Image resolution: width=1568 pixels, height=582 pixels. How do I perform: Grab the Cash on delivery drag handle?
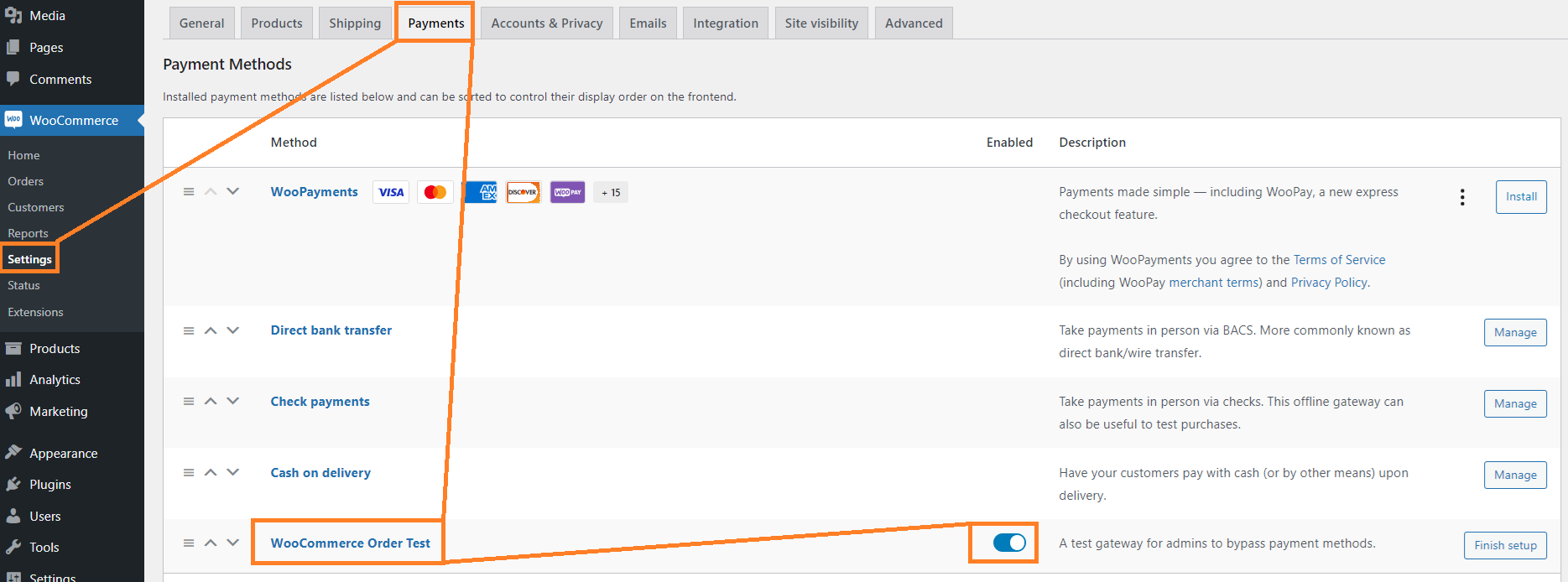(x=189, y=473)
